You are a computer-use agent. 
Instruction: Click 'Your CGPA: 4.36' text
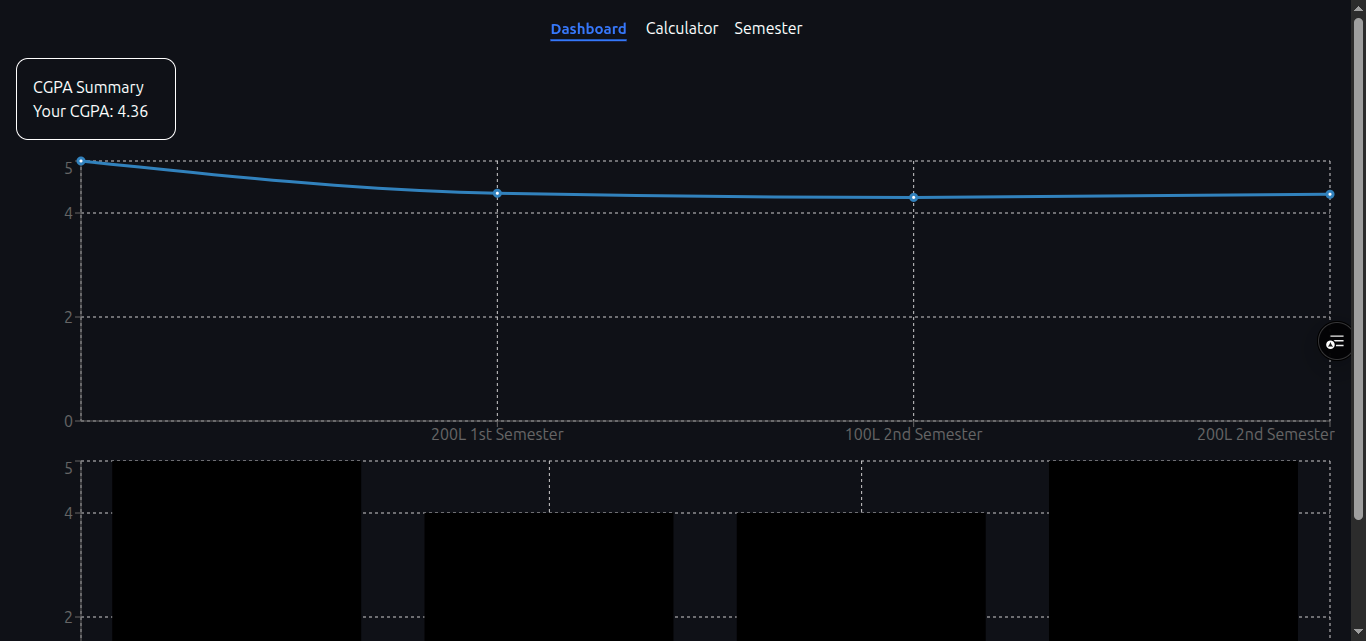91,111
